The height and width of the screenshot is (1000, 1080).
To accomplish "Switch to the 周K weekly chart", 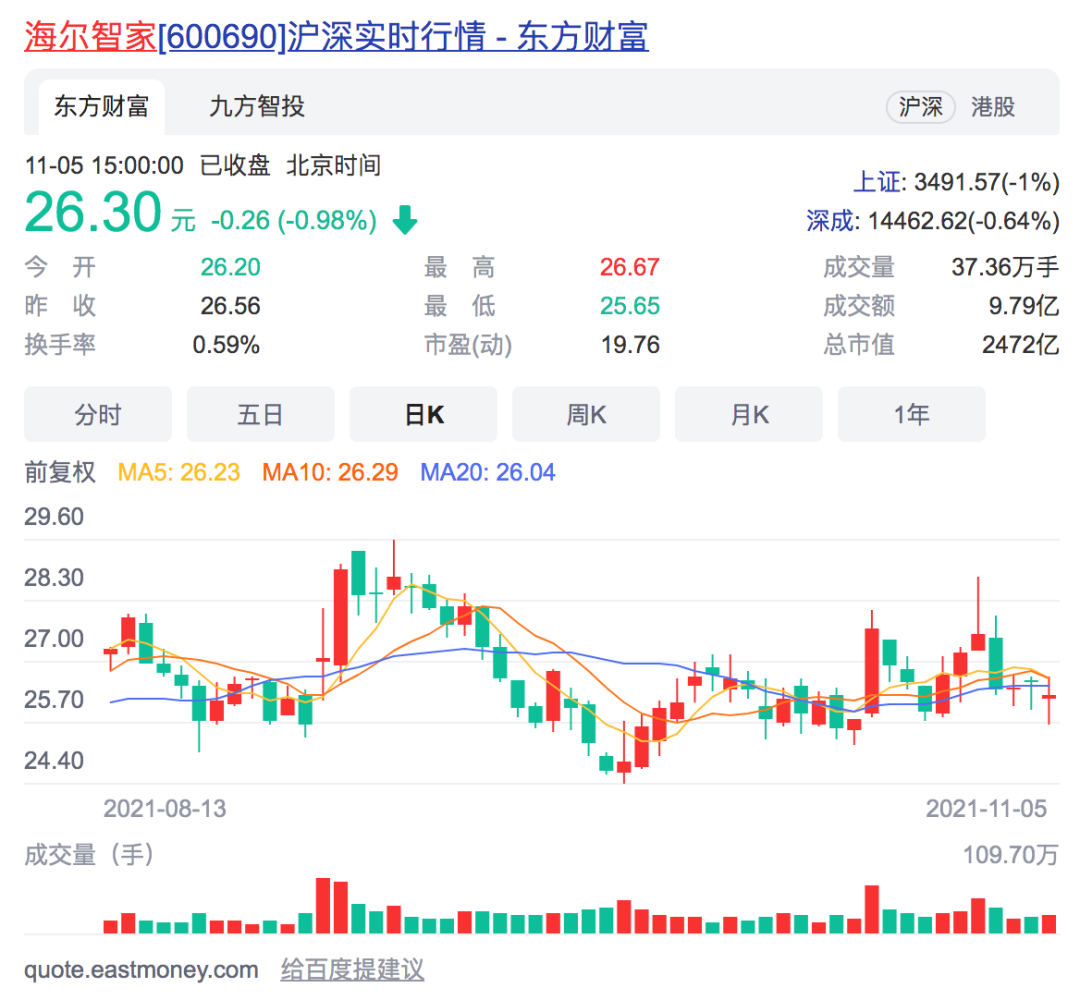I will [586, 414].
